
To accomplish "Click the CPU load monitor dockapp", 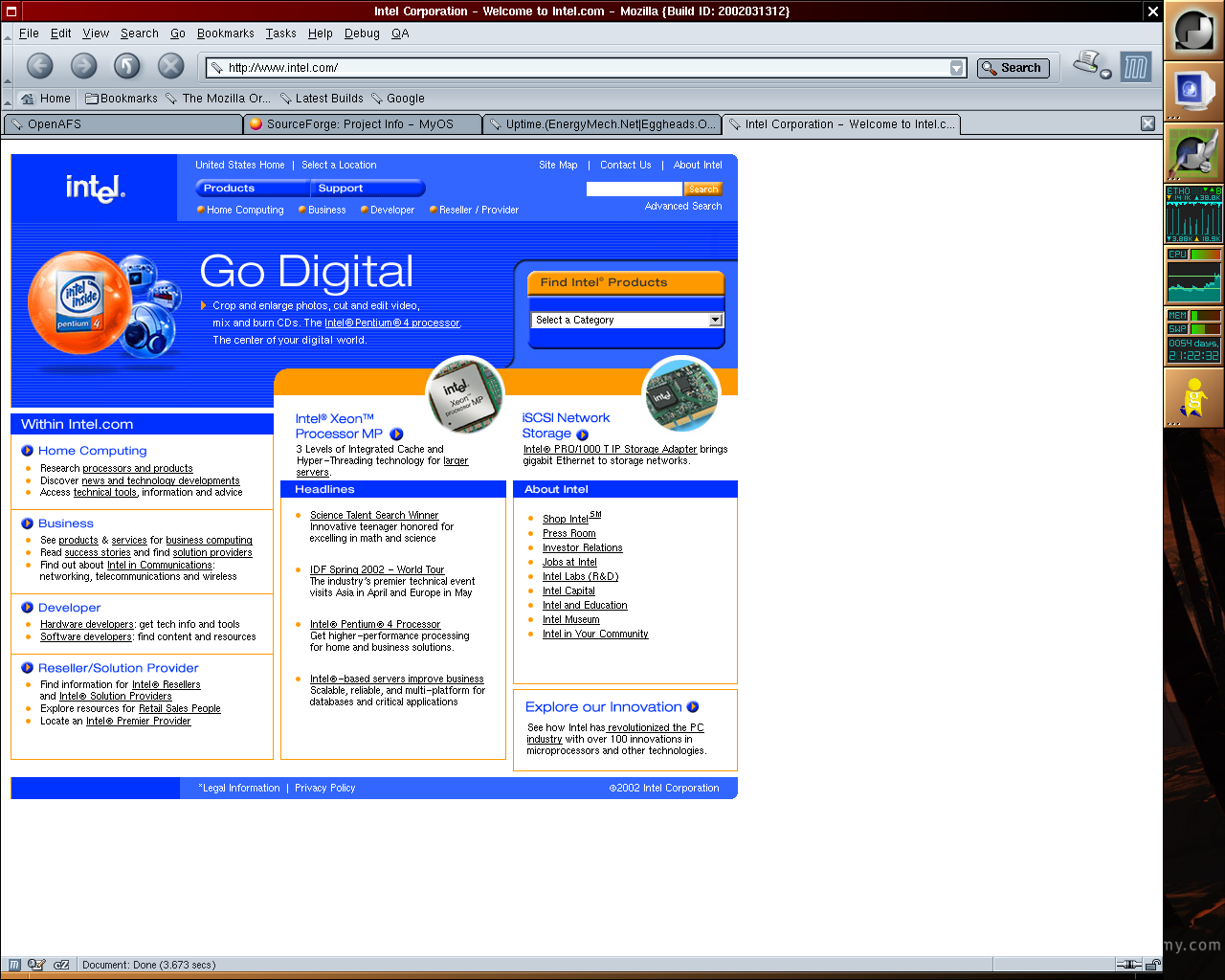I will pyautogui.click(x=1193, y=275).
